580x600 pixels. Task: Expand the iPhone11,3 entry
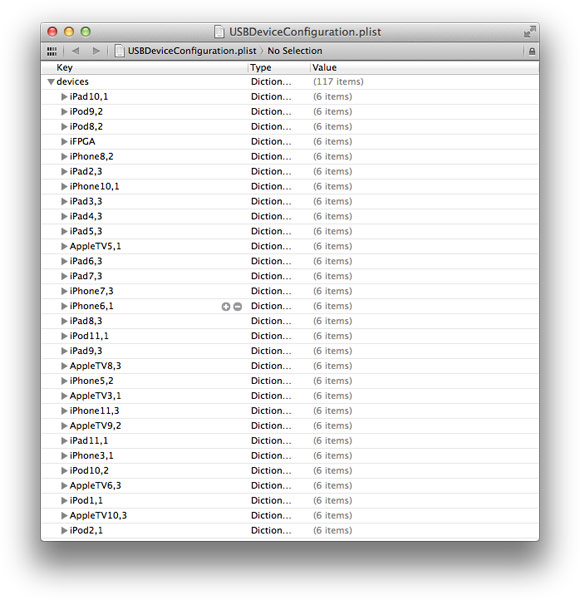[x=64, y=411]
